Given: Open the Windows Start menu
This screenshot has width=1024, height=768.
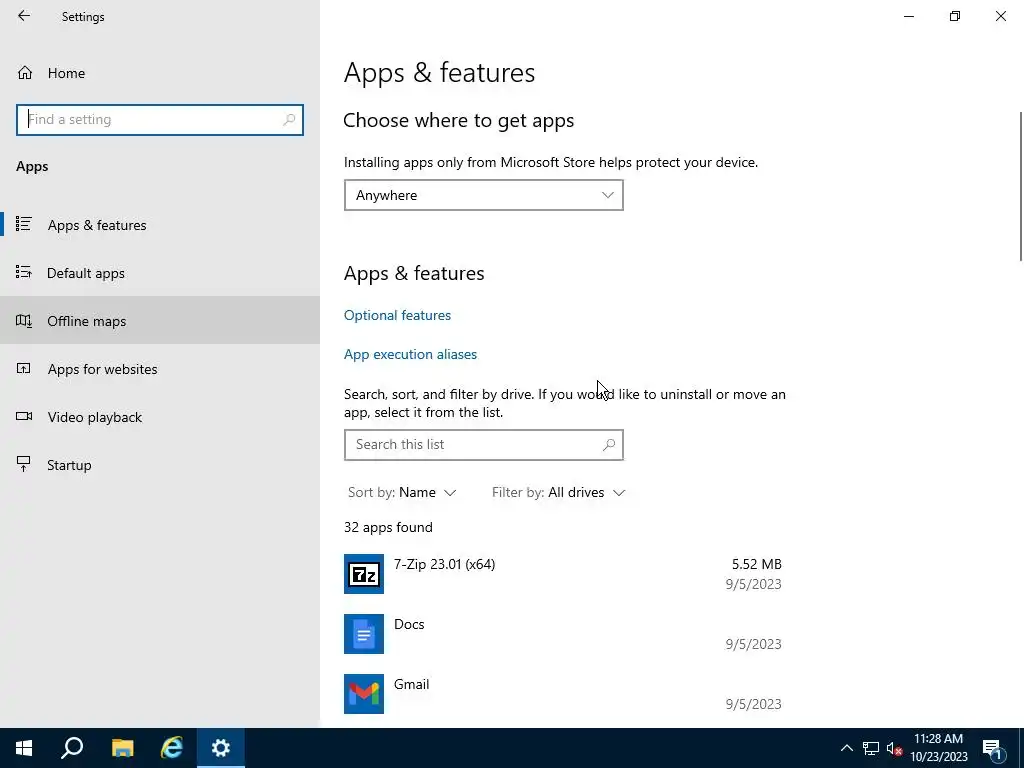Looking at the screenshot, I should [24, 748].
